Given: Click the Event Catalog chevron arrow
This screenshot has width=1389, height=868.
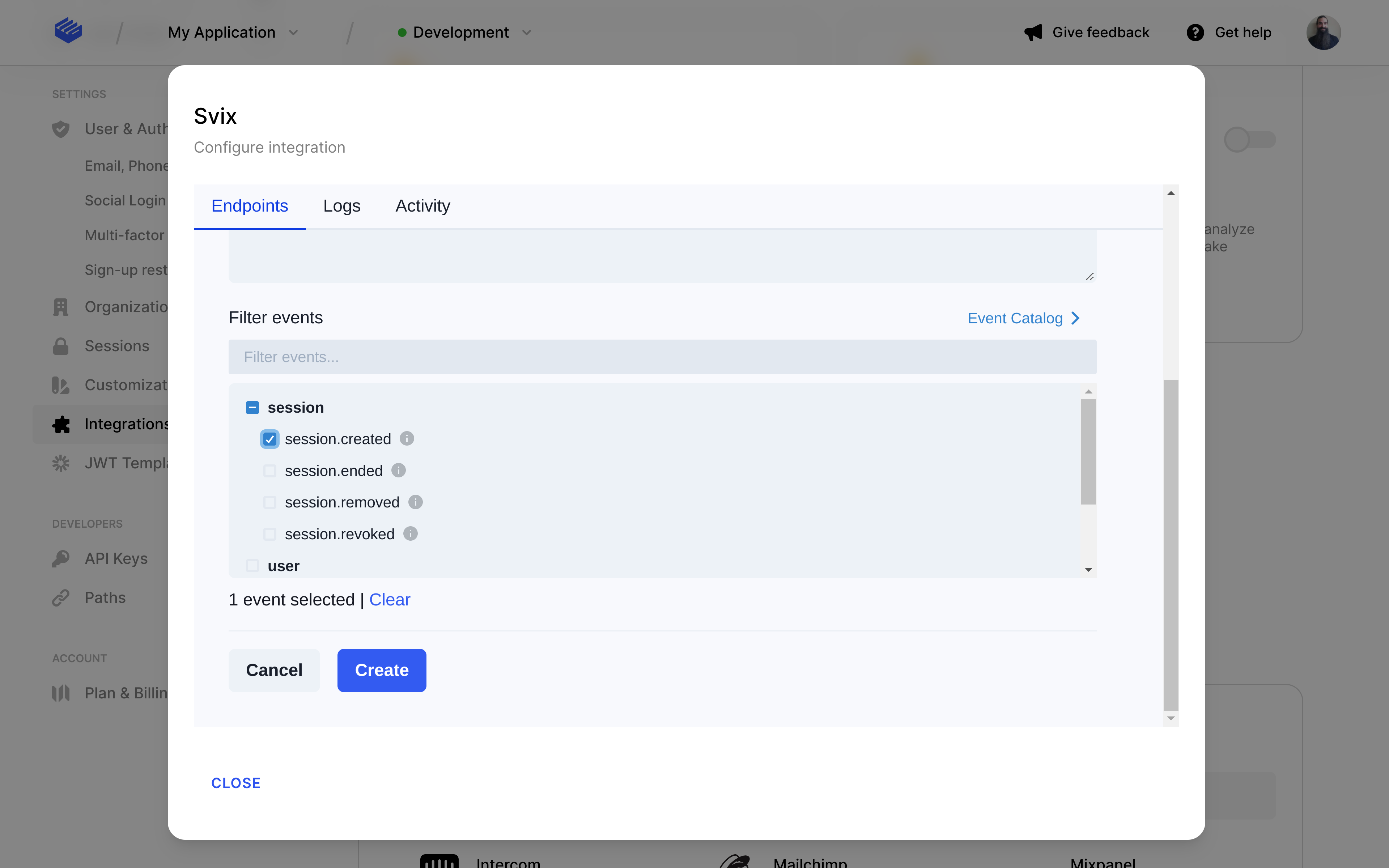Looking at the screenshot, I should [x=1076, y=318].
